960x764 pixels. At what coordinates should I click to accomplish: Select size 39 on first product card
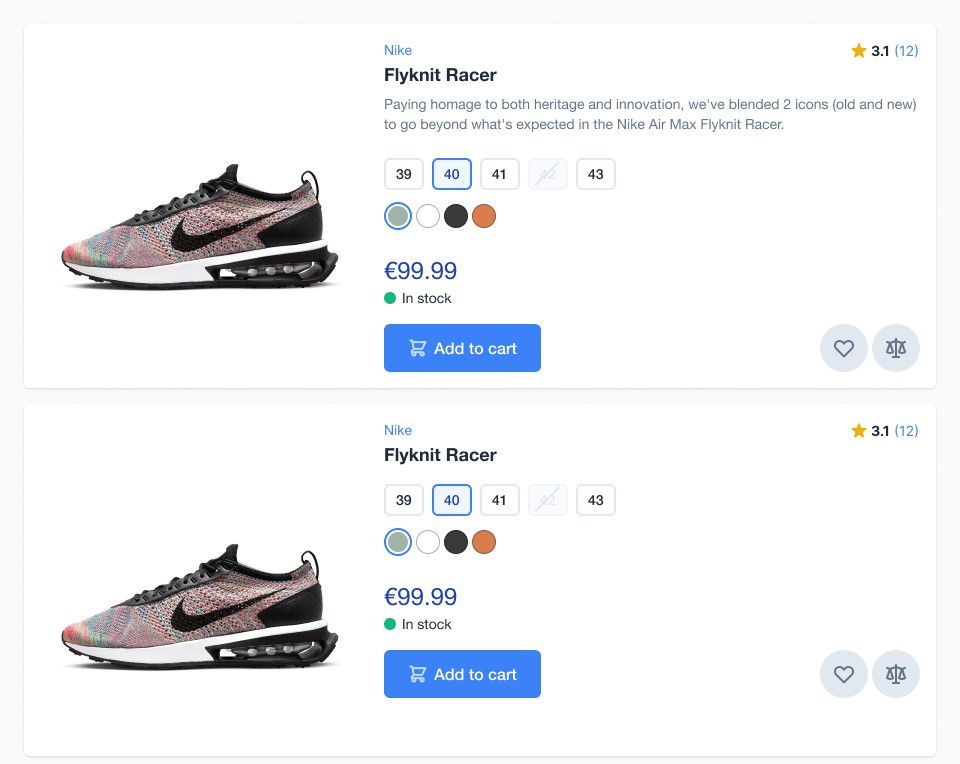(403, 174)
